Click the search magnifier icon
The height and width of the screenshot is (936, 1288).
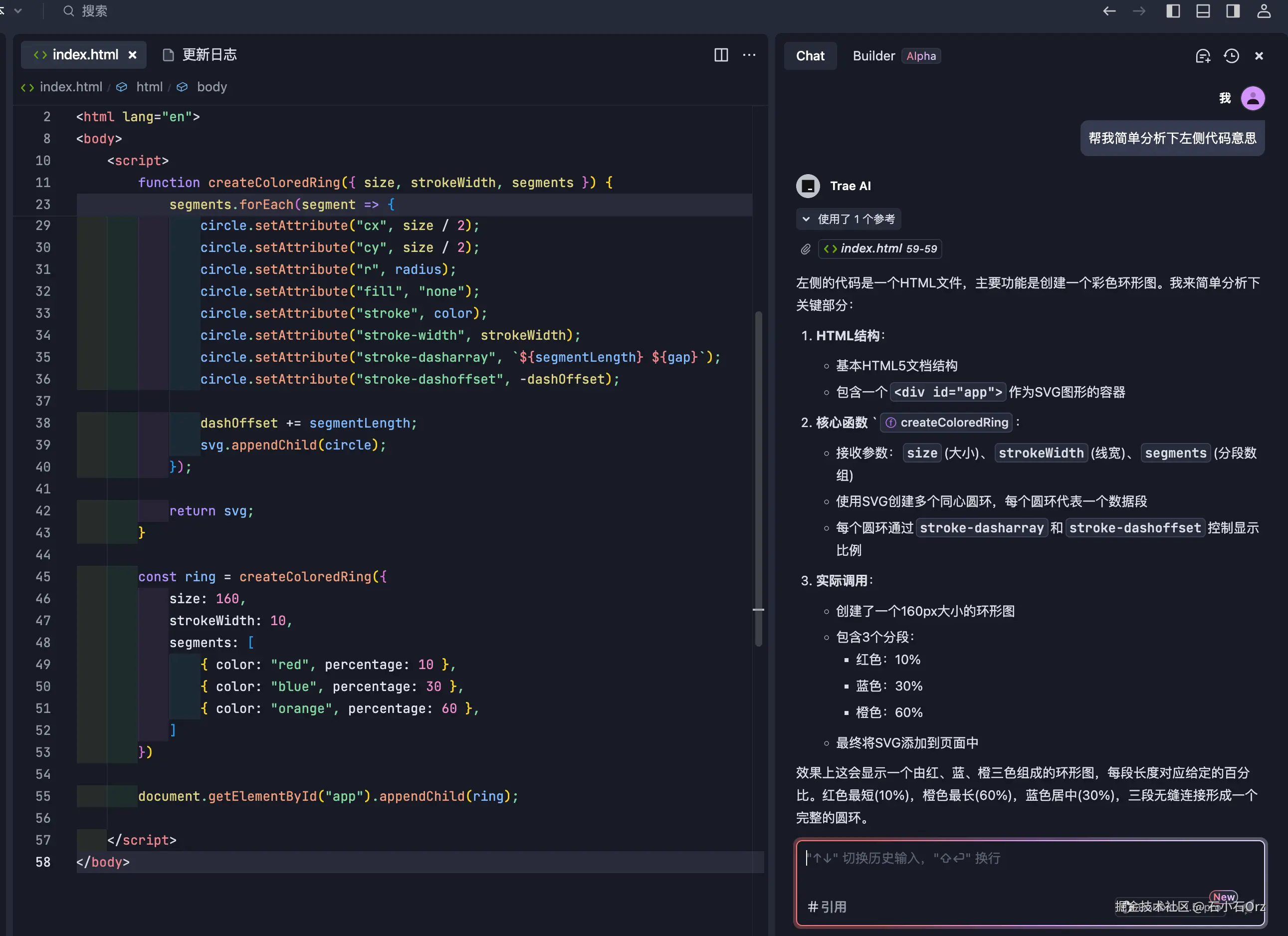point(68,11)
